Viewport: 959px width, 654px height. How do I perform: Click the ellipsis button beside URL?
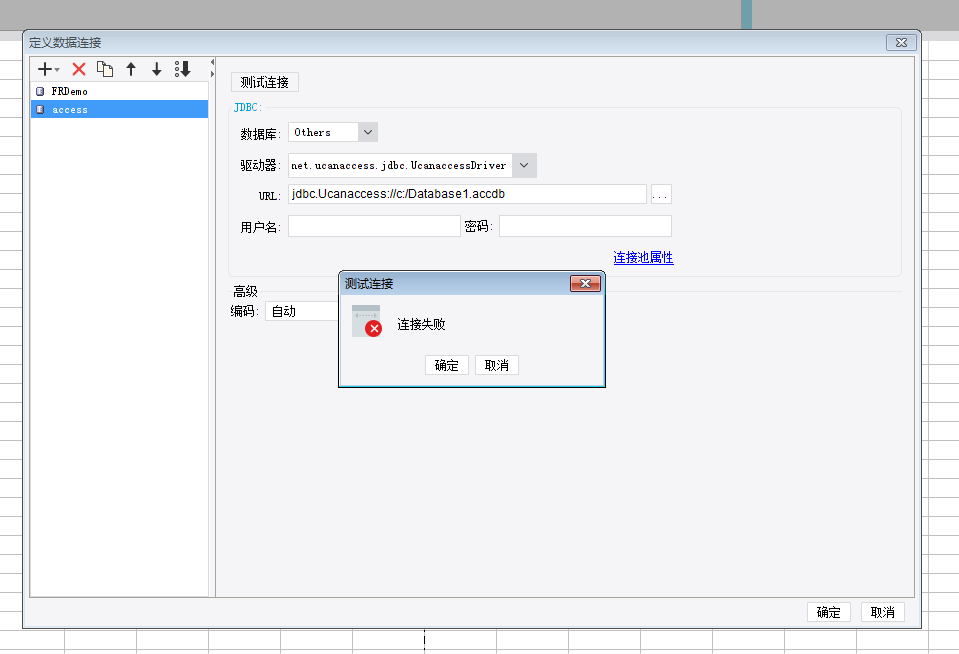coord(661,194)
